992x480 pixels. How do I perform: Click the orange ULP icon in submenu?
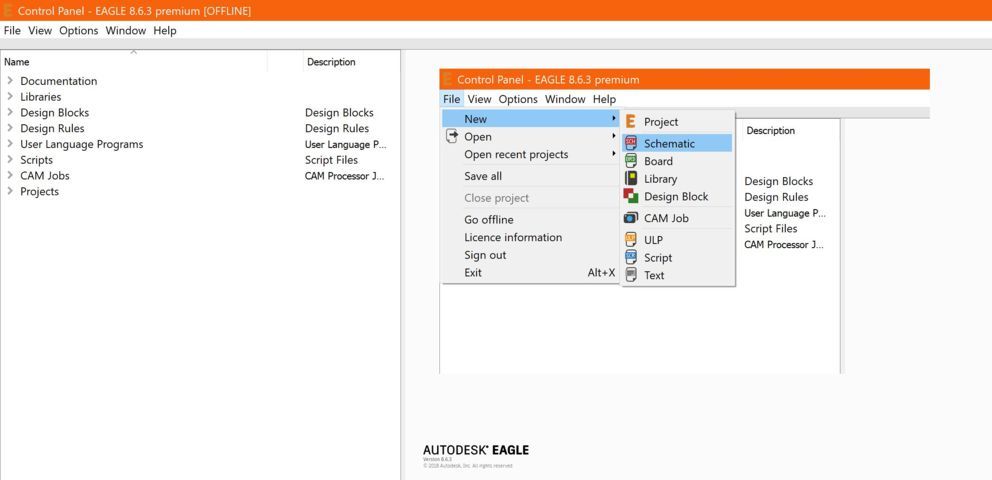[x=631, y=239]
